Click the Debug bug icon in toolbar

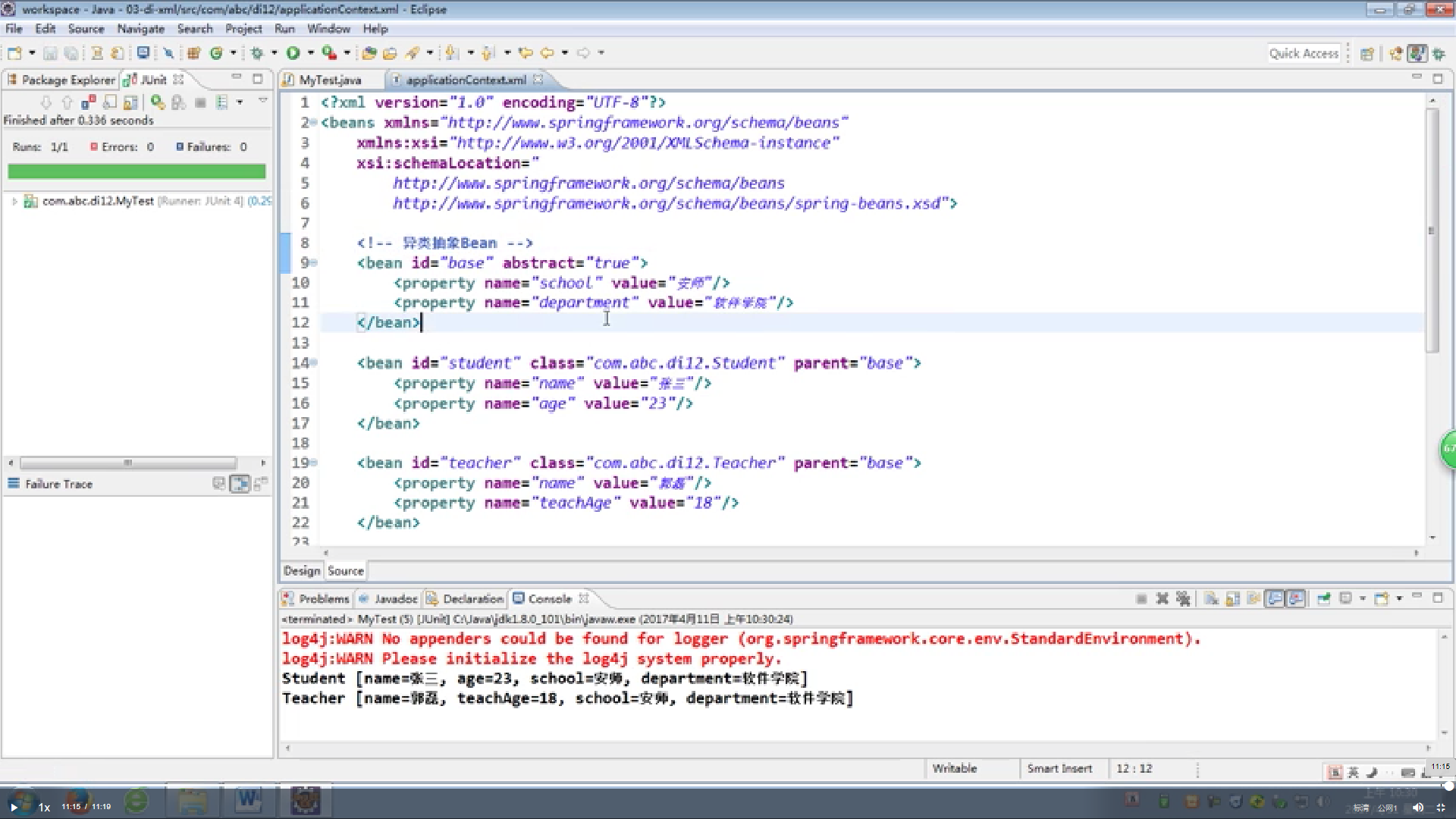click(257, 53)
